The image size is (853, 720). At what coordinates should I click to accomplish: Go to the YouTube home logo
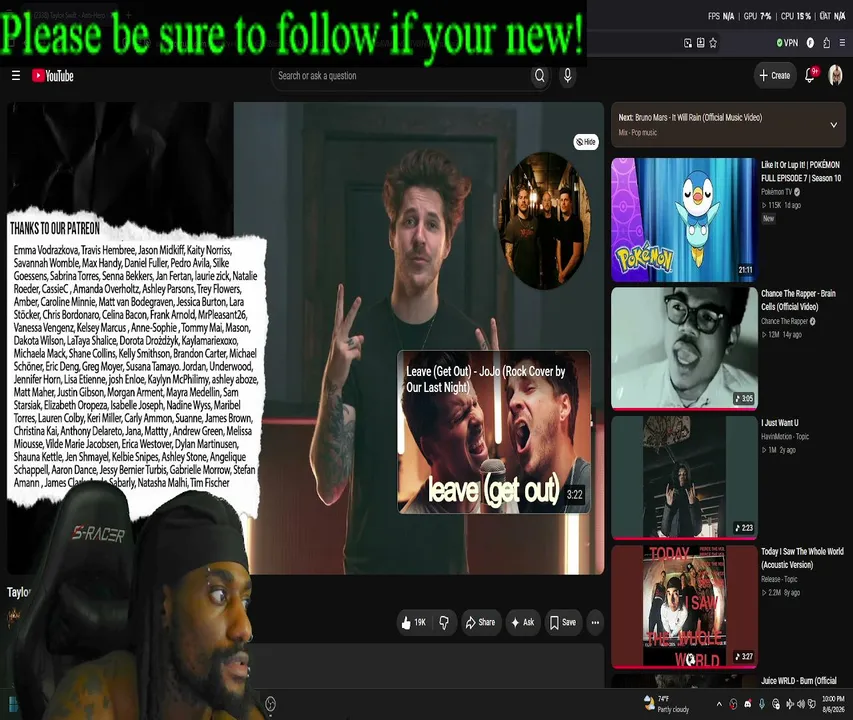(x=53, y=76)
